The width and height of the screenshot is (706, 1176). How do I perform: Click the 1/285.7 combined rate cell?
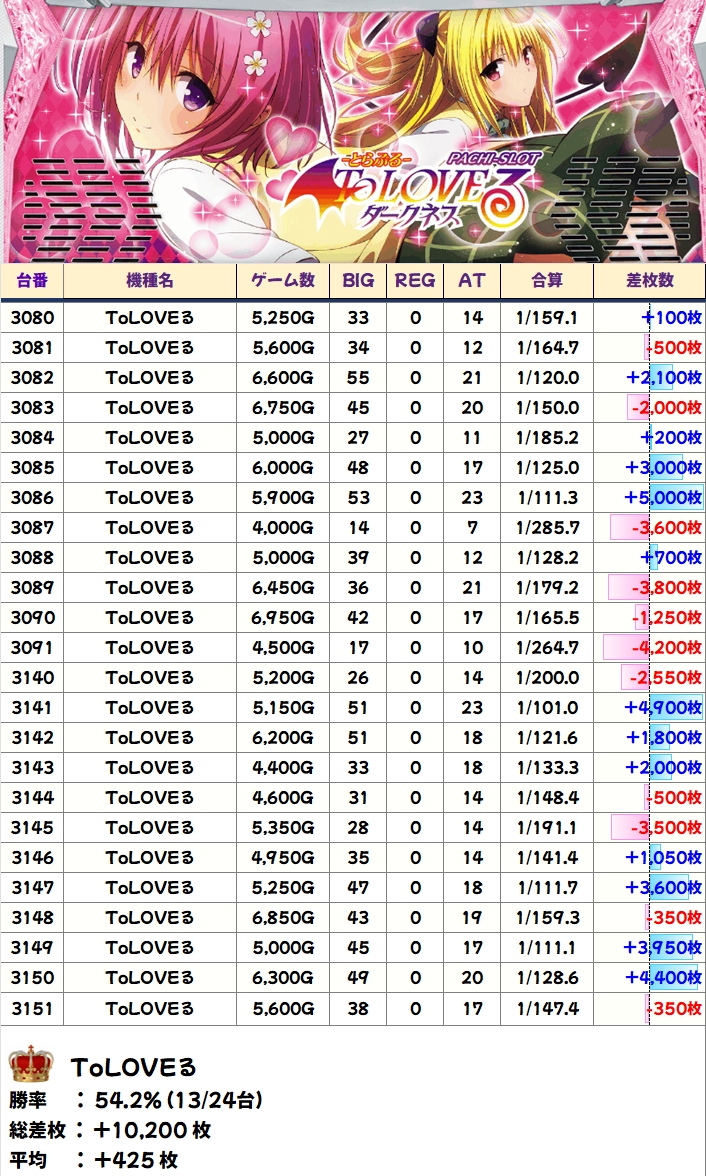(547, 528)
